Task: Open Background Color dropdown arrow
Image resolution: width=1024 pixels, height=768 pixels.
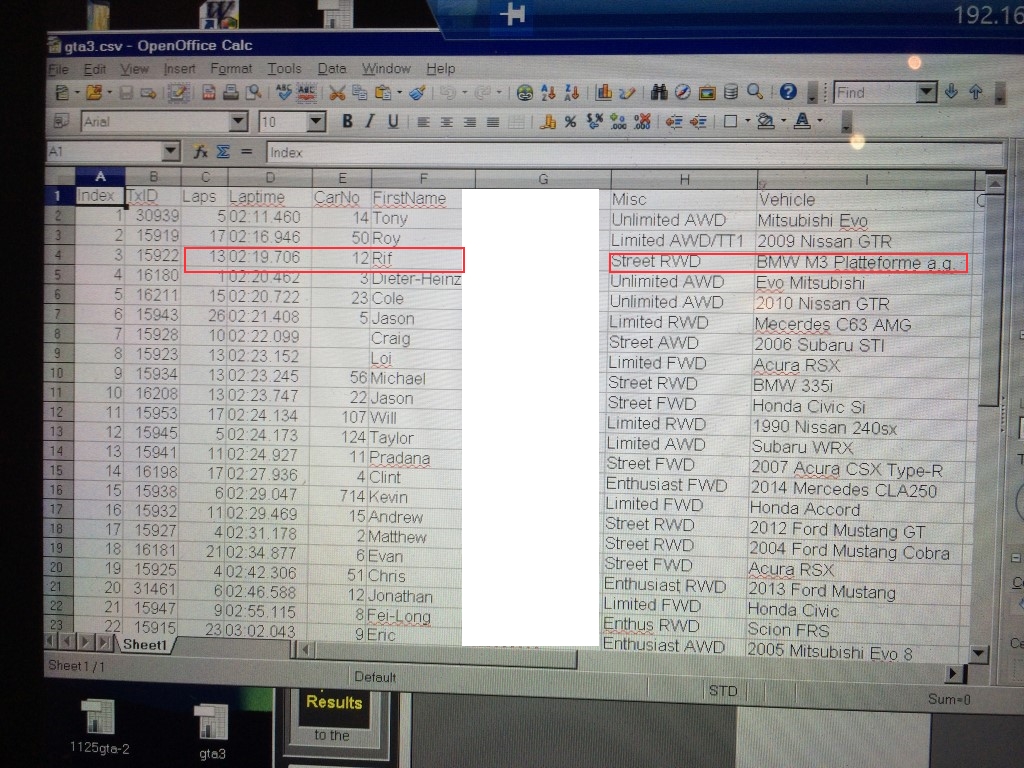Action: tap(783, 121)
